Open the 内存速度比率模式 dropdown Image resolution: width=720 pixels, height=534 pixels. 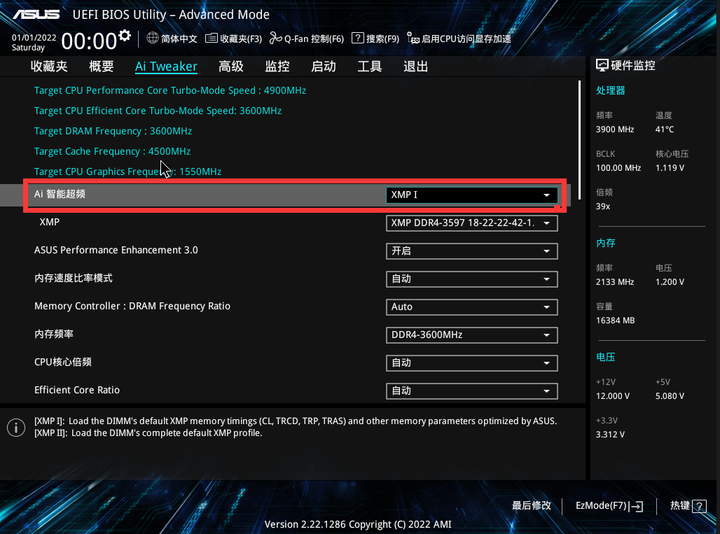472,279
